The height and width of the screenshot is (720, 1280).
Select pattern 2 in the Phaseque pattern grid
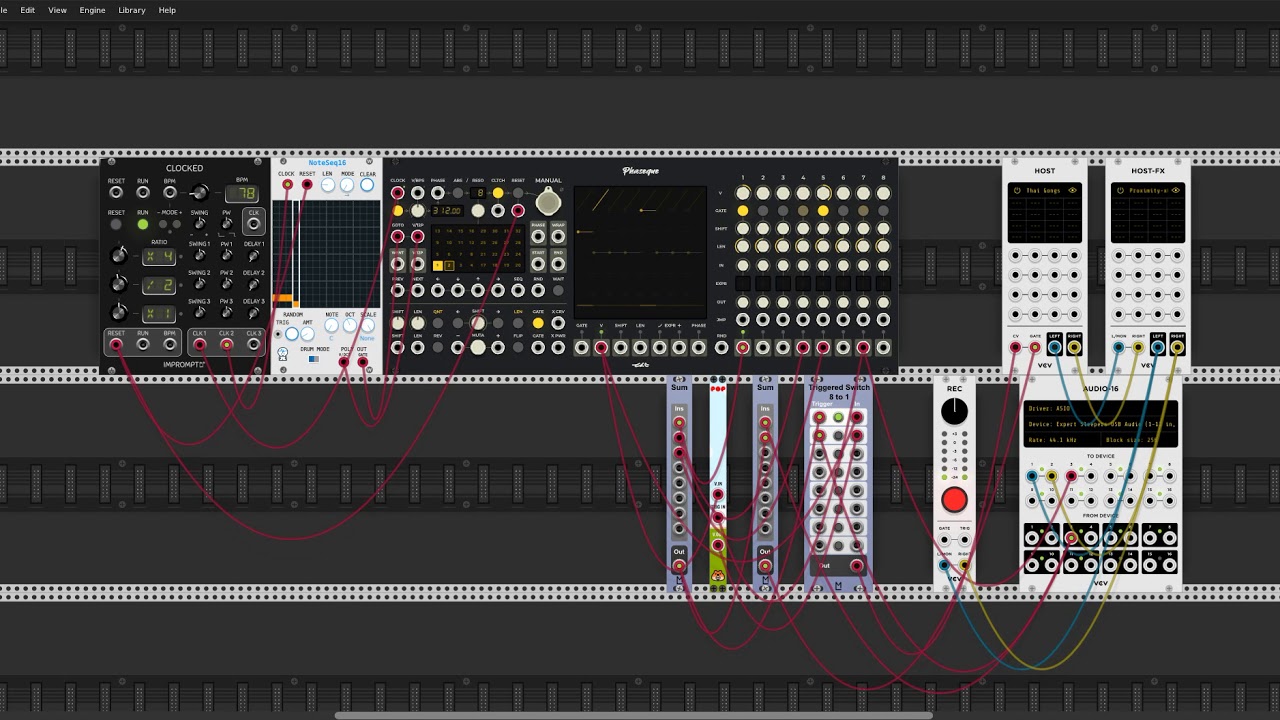pyautogui.click(x=449, y=266)
